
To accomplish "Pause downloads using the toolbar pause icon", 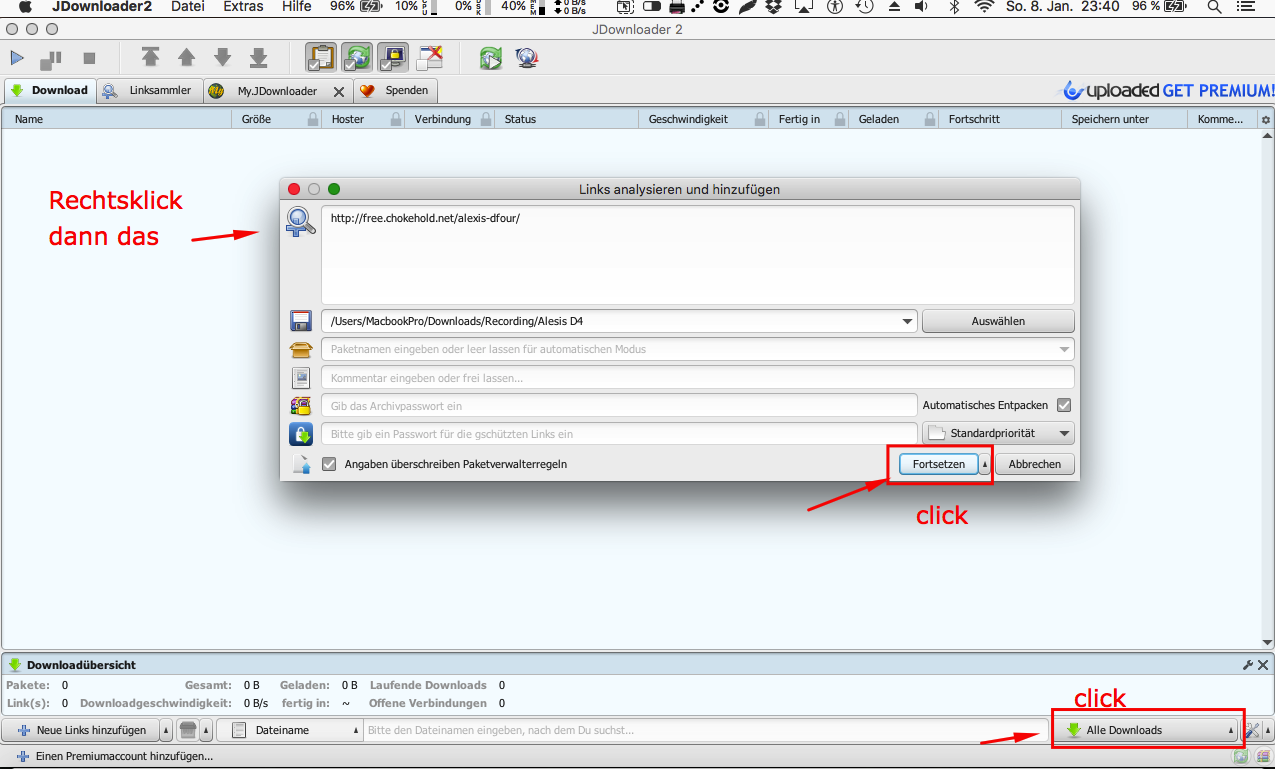I will click(x=51, y=58).
